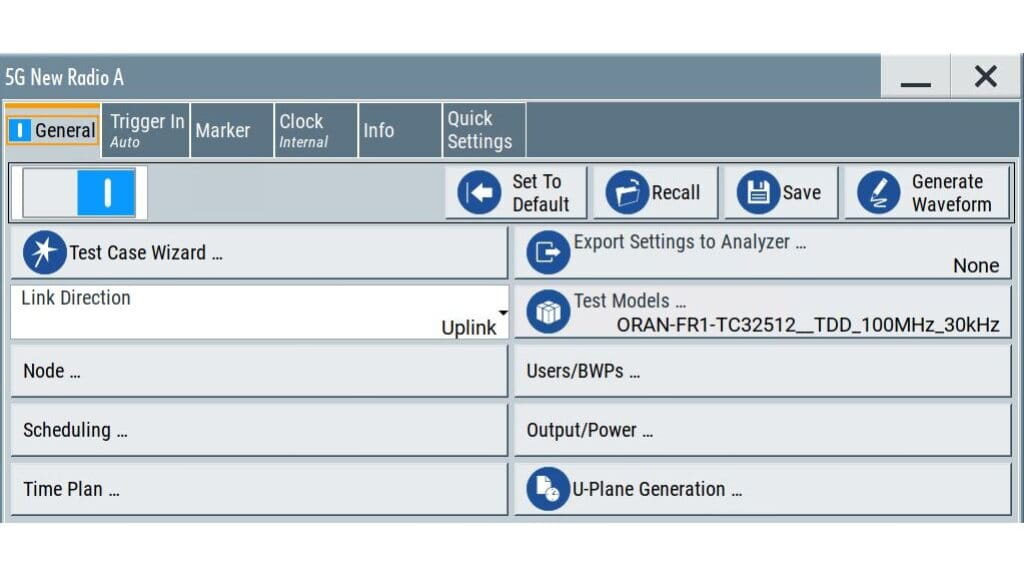1024x576 pixels.
Task: Click the U-Plane Generation icon
Action: click(x=547, y=489)
